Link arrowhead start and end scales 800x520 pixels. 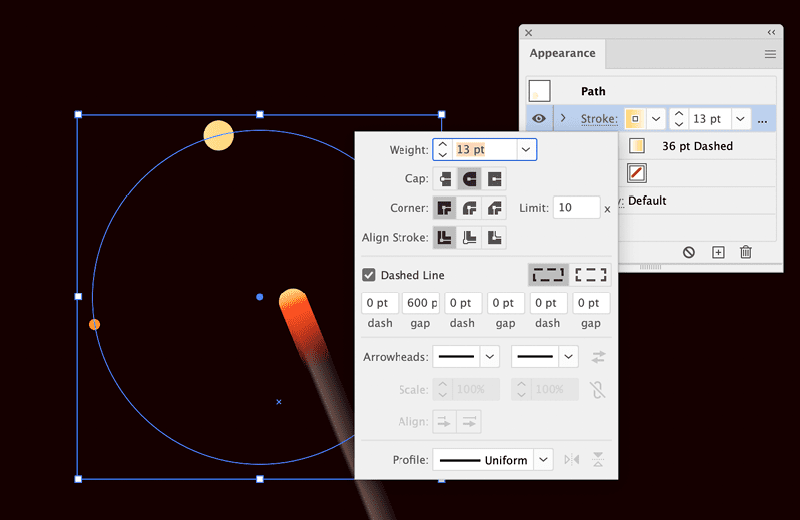[x=597, y=390]
